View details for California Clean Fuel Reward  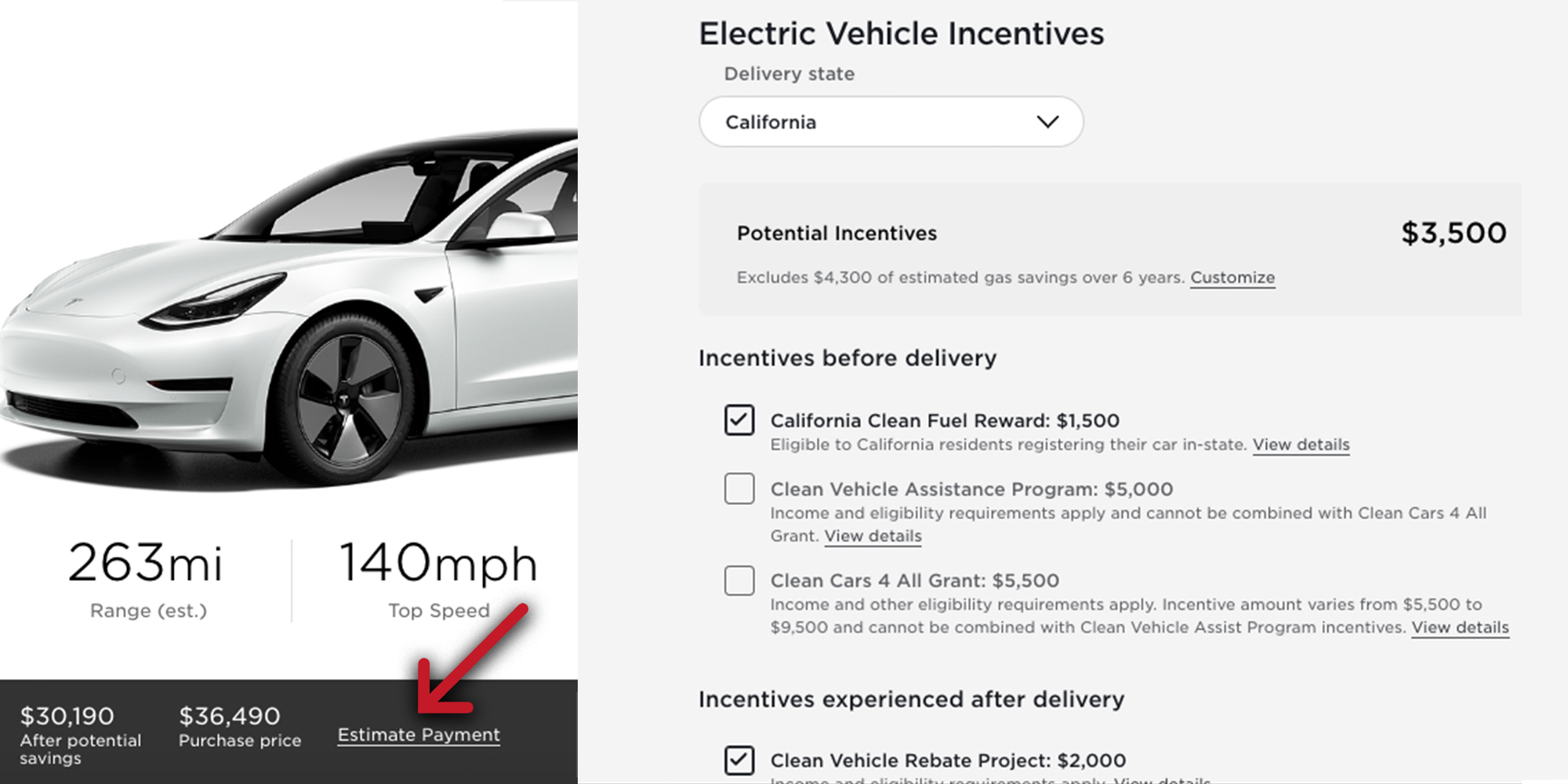click(x=1301, y=445)
